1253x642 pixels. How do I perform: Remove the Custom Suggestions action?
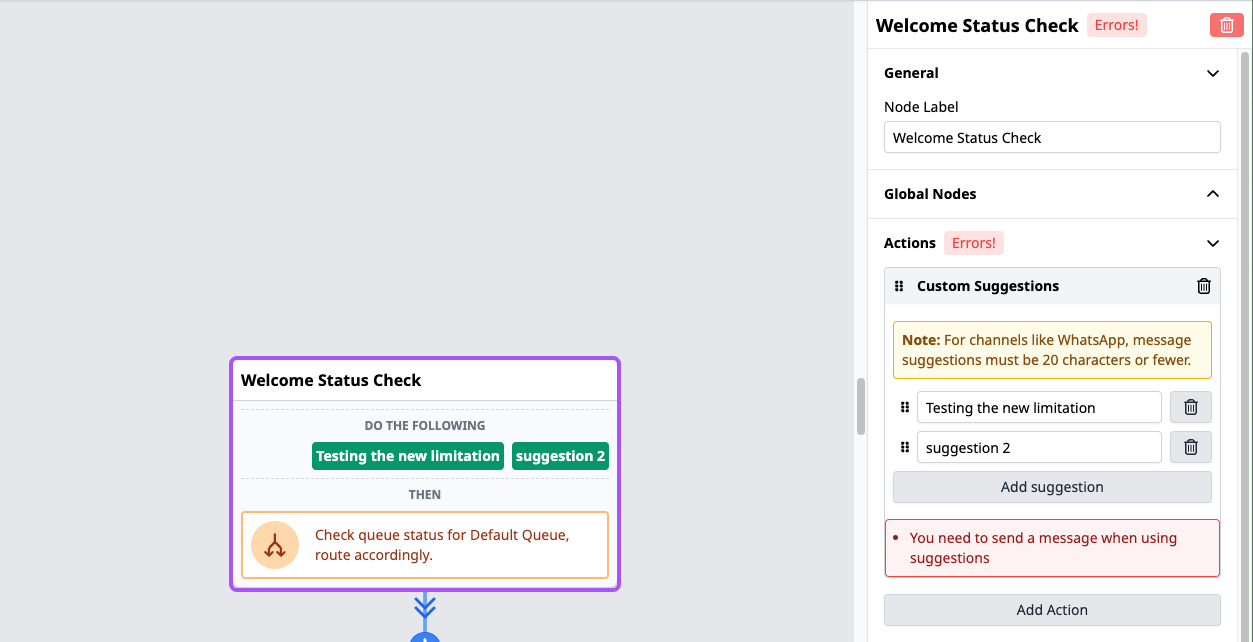pos(1203,286)
